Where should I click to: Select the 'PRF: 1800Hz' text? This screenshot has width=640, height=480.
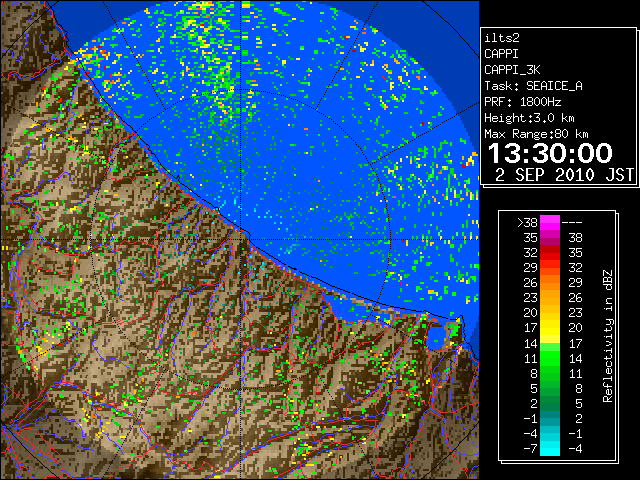[522, 102]
